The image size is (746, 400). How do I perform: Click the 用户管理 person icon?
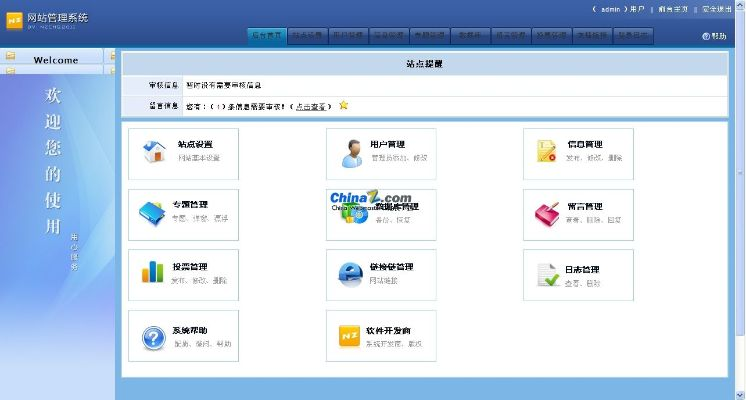pyautogui.click(x=352, y=152)
